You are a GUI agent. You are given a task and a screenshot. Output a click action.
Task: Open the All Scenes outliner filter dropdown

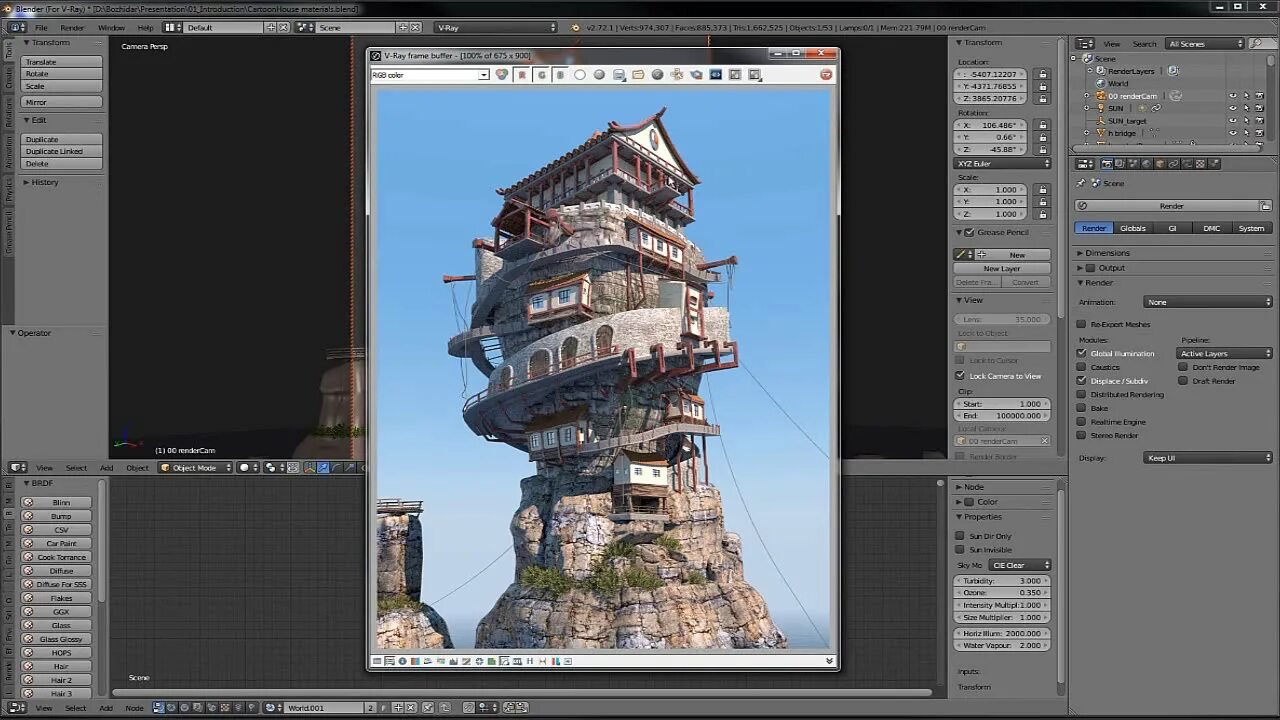[1205, 43]
